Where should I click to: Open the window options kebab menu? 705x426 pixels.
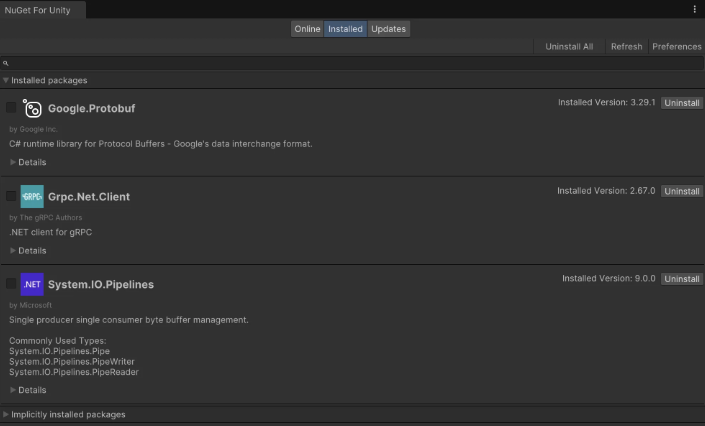(x=694, y=9)
